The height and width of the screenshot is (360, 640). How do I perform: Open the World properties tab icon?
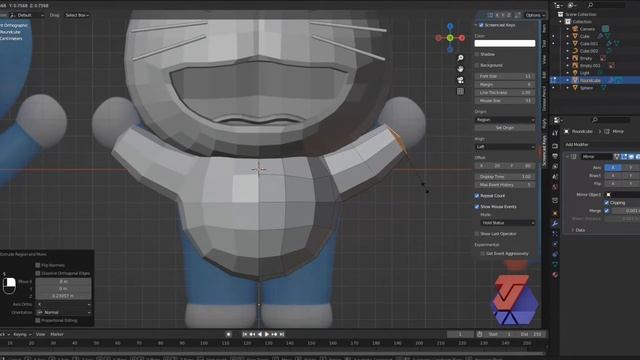tap(555, 187)
